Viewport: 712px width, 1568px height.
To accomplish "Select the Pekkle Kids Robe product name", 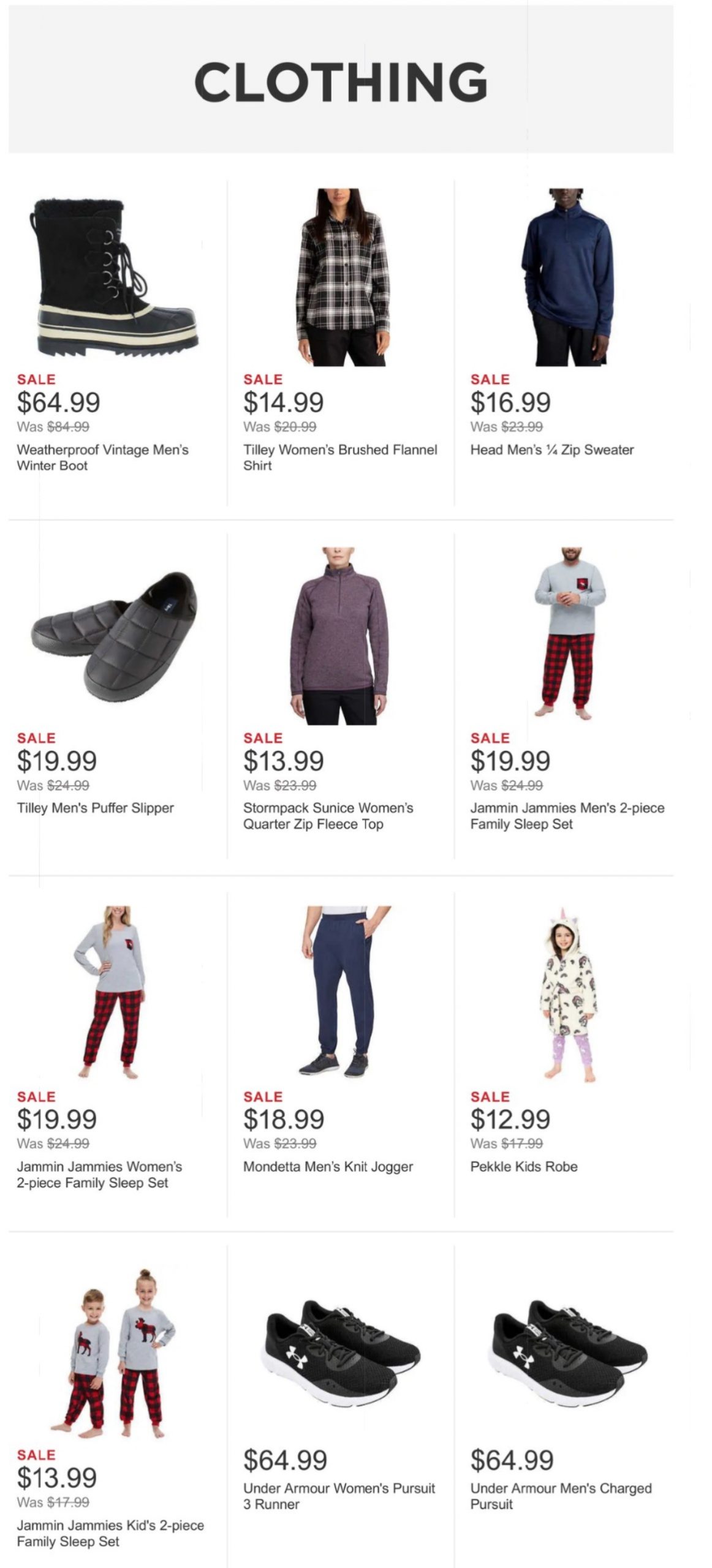I will tap(524, 1167).
